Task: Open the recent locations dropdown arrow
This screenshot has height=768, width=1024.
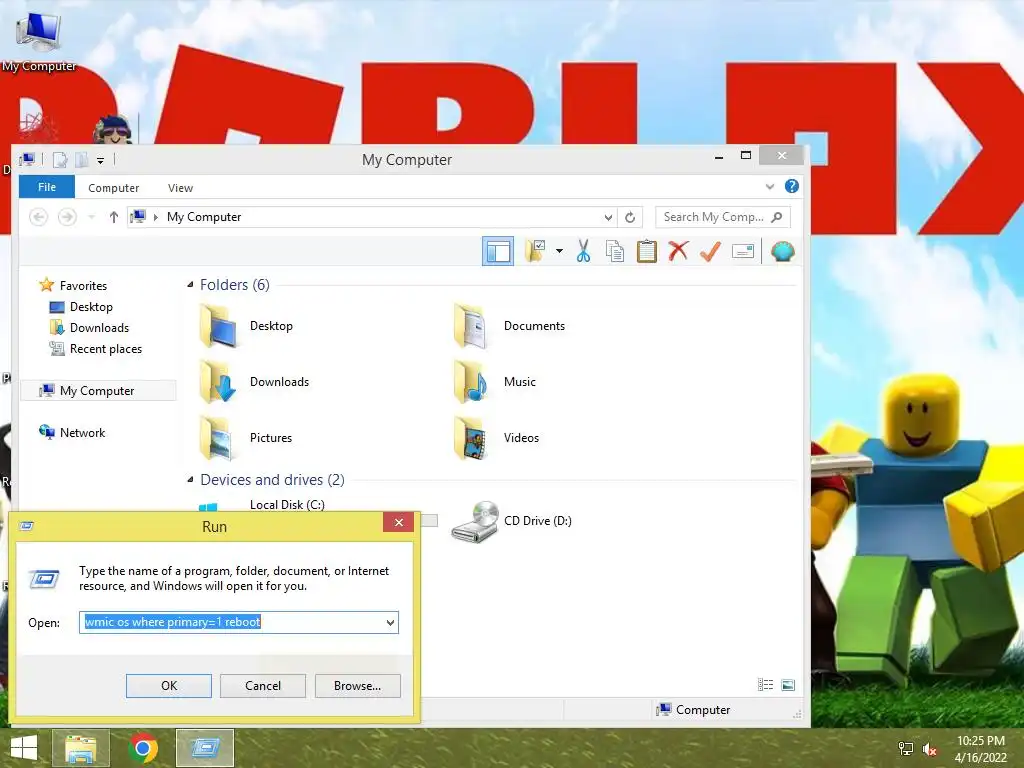Action: tap(91, 217)
